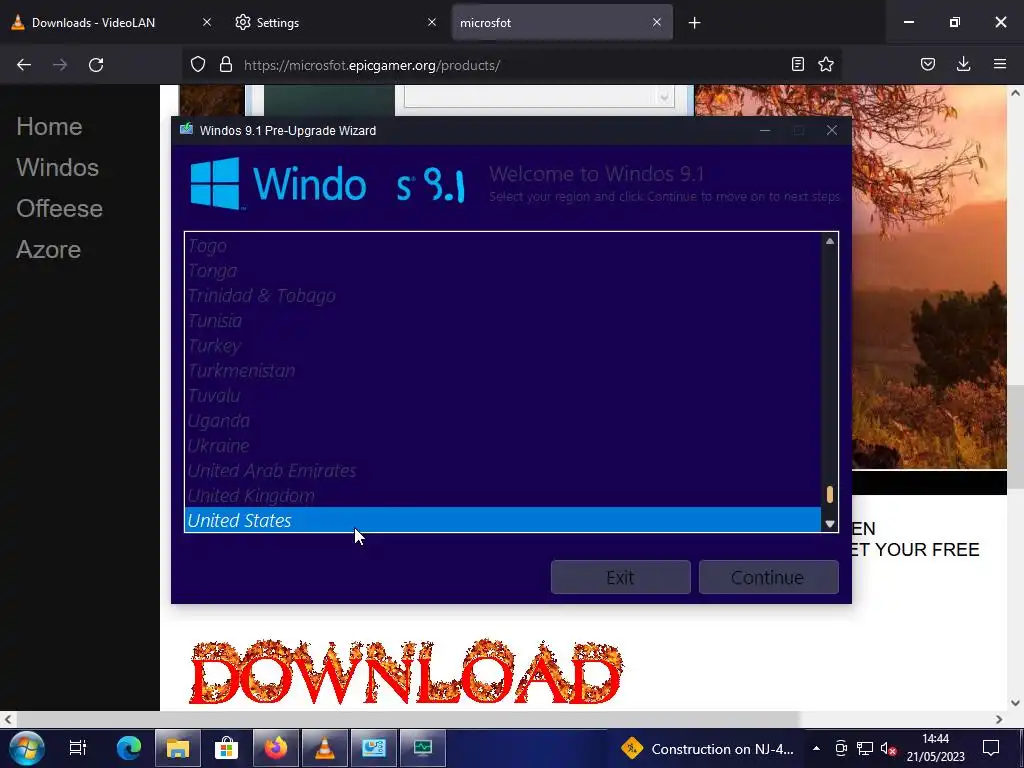Select Togo in the region list
This screenshot has height=768, width=1024.
pyautogui.click(x=502, y=246)
